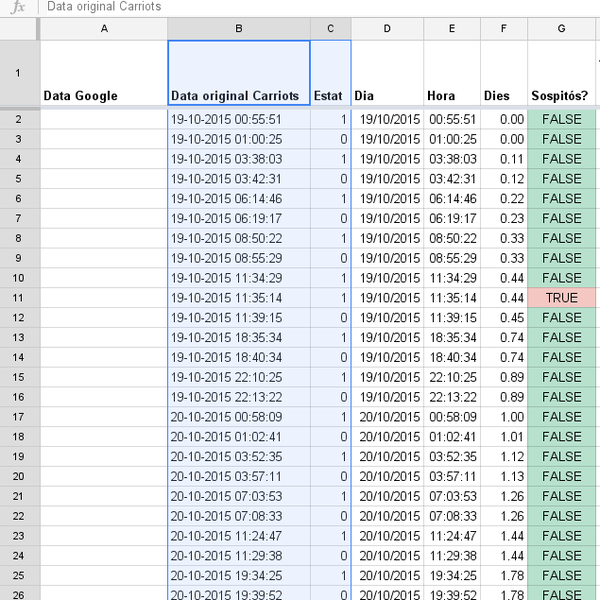Image resolution: width=600 pixels, height=600 pixels.
Task: Select Hora cell showing 22:13:22
Action: (x=451, y=397)
